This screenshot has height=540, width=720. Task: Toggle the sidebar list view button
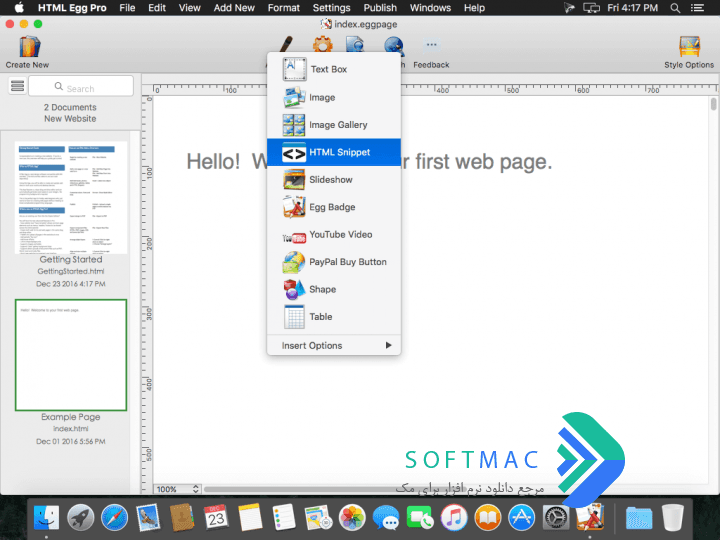(17, 86)
